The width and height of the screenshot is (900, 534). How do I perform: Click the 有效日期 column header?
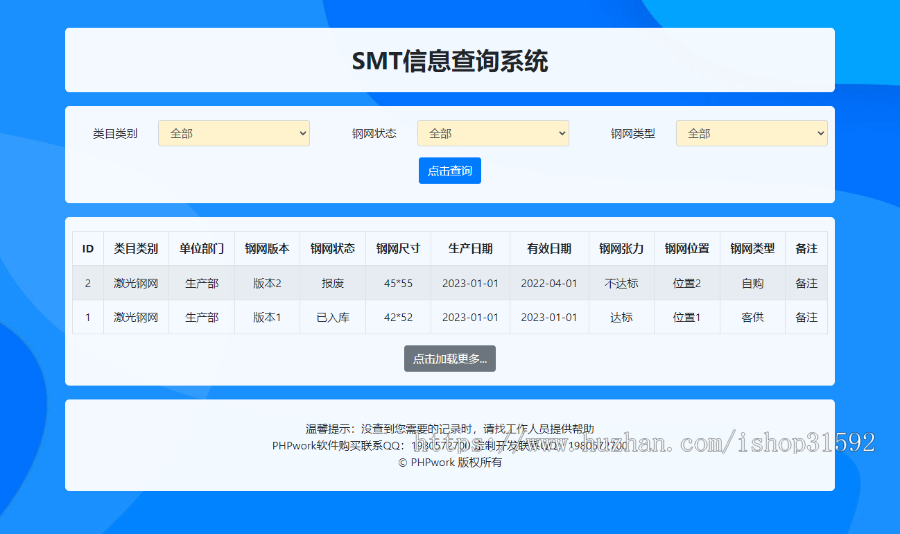(x=549, y=249)
